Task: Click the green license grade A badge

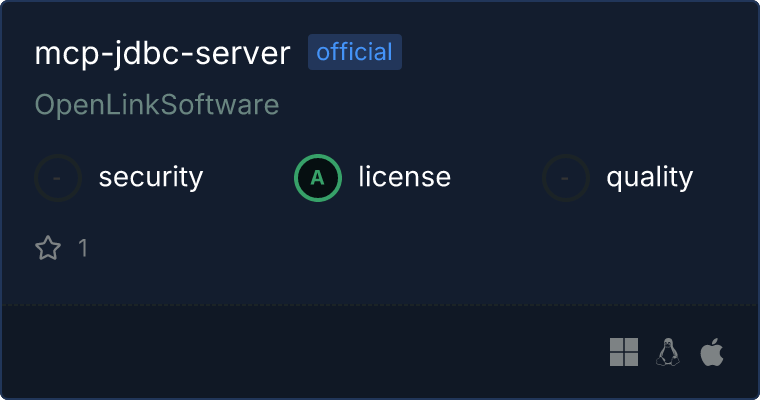Action: point(317,178)
